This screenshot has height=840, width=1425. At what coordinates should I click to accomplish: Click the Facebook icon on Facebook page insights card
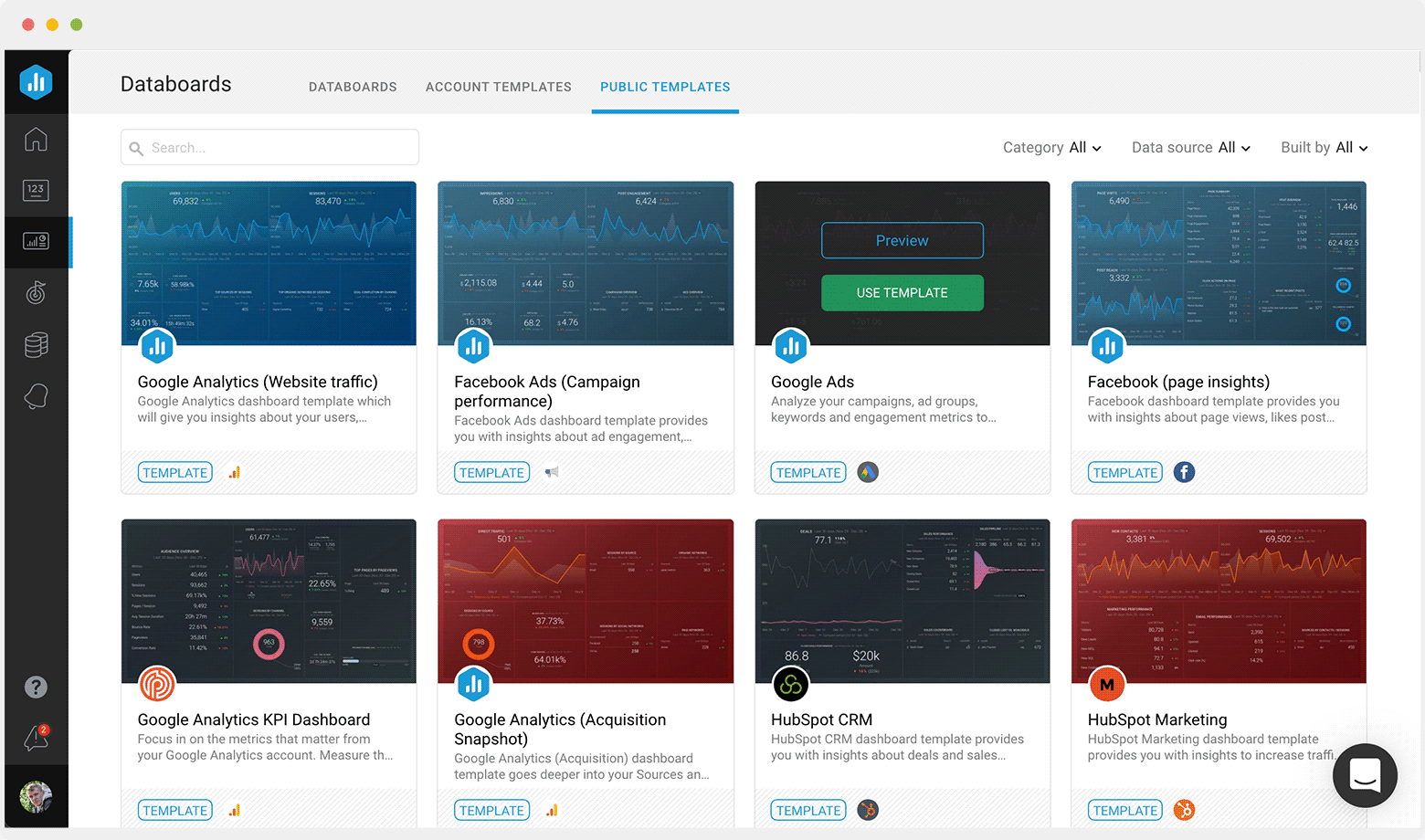coord(1184,472)
